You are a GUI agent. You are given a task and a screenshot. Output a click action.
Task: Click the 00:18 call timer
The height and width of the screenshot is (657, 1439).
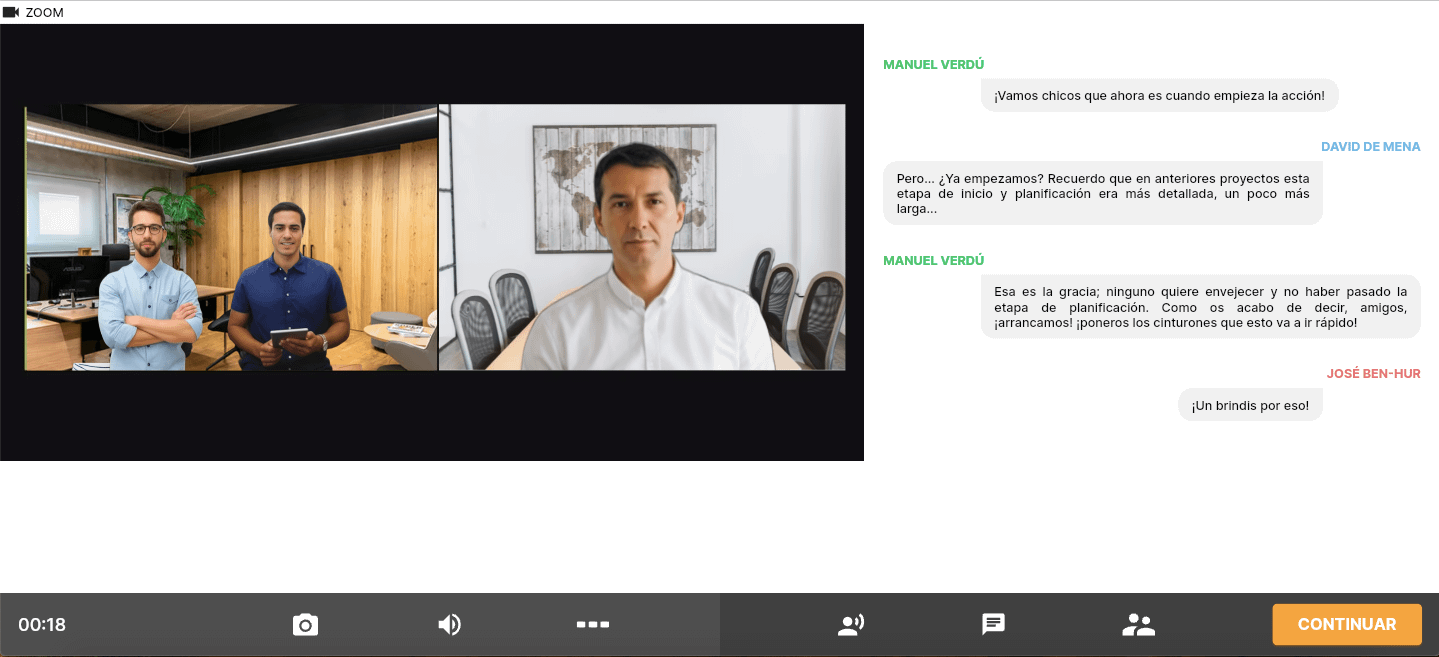pos(42,625)
